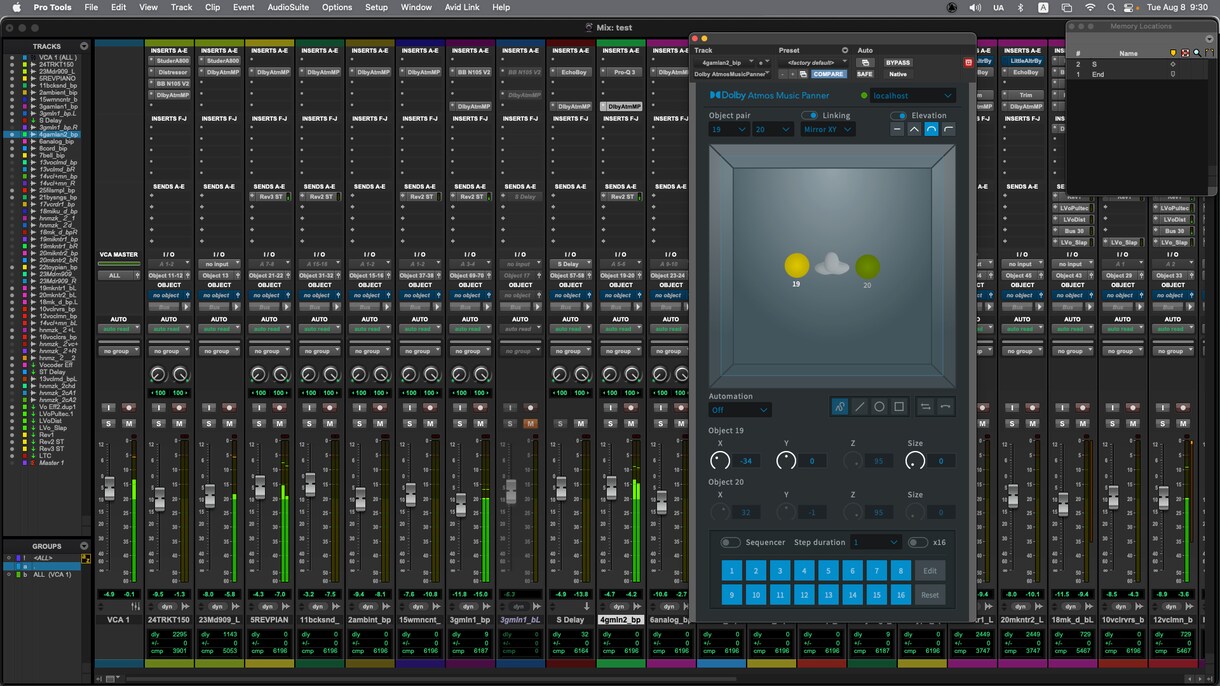Toggle the x16 switch
Screen dimensions: 1220x686
click(x=917, y=543)
